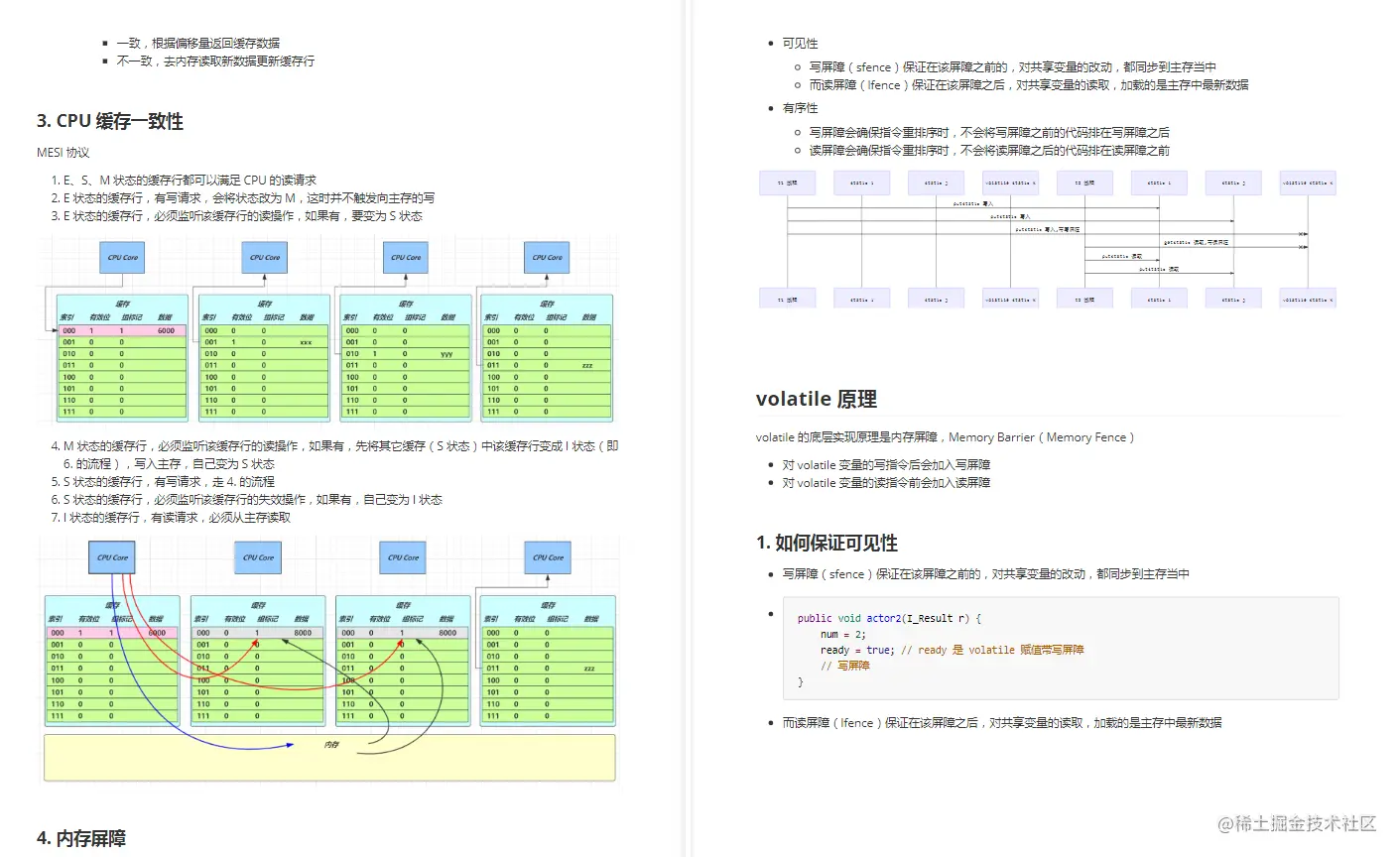Select the t1 线程 lifeline box
This screenshot has width=1400, height=857.
click(x=787, y=182)
